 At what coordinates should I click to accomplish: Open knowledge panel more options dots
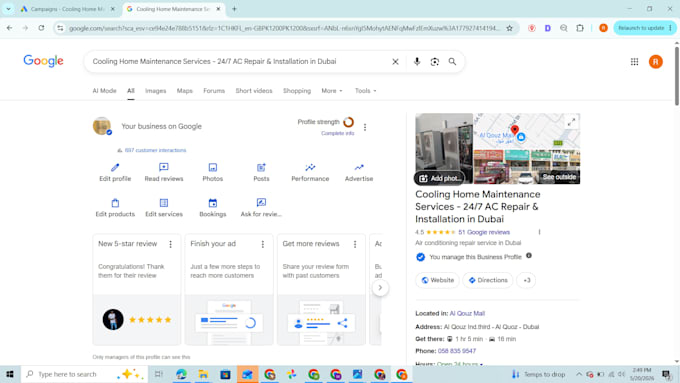(x=539, y=232)
